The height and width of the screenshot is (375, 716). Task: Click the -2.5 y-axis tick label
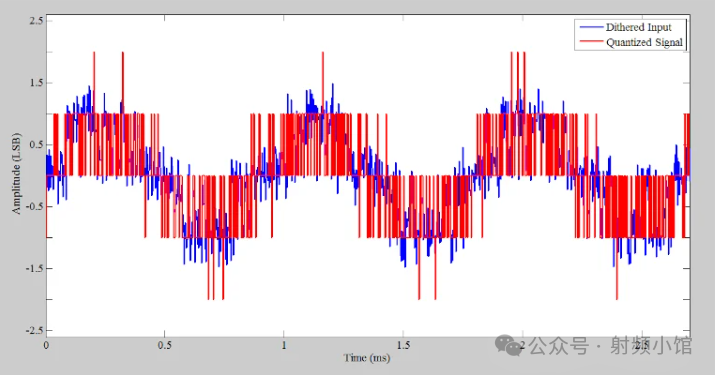click(x=35, y=330)
